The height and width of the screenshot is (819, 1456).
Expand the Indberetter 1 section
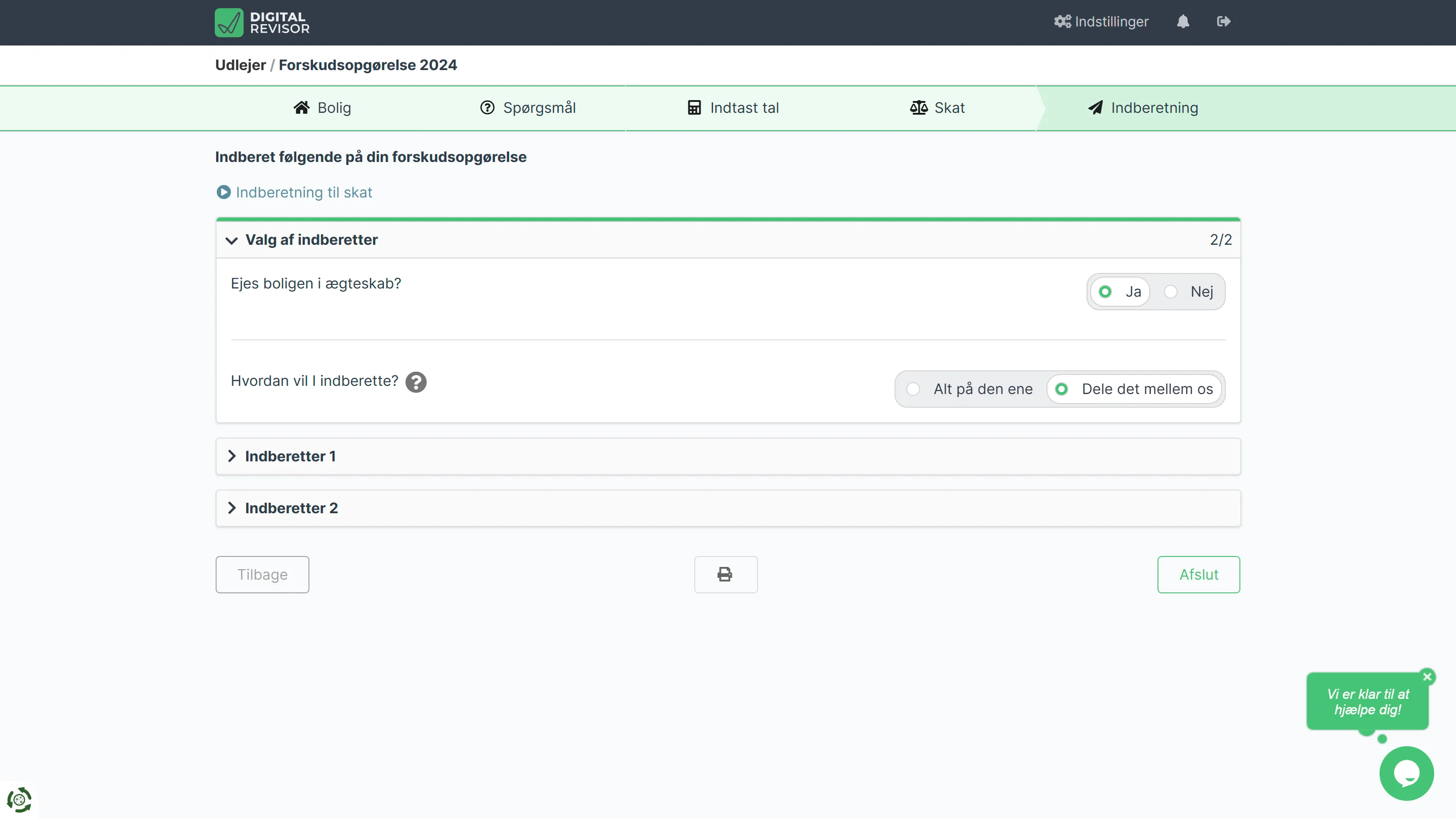290,456
